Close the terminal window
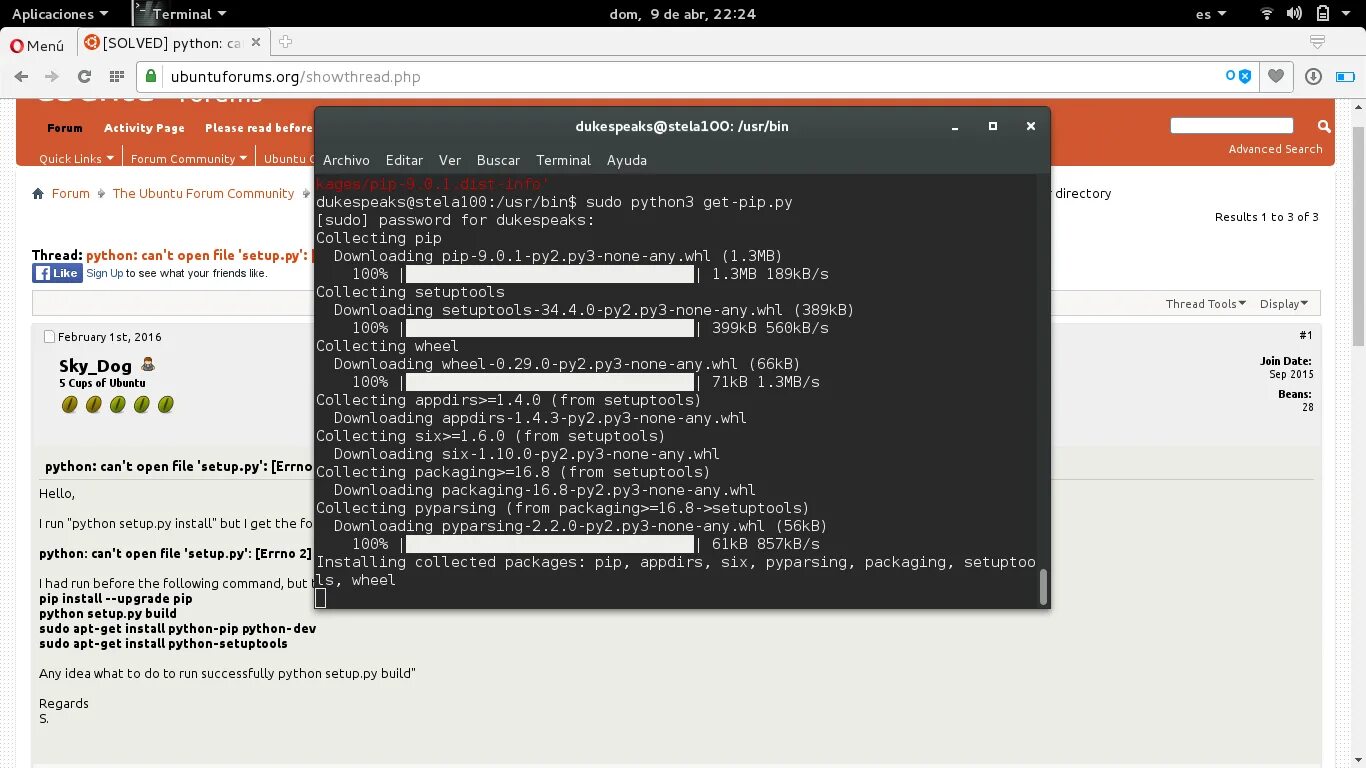Screen dimensions: 1366x768 pyautogui.click(x=1030, y=126)
